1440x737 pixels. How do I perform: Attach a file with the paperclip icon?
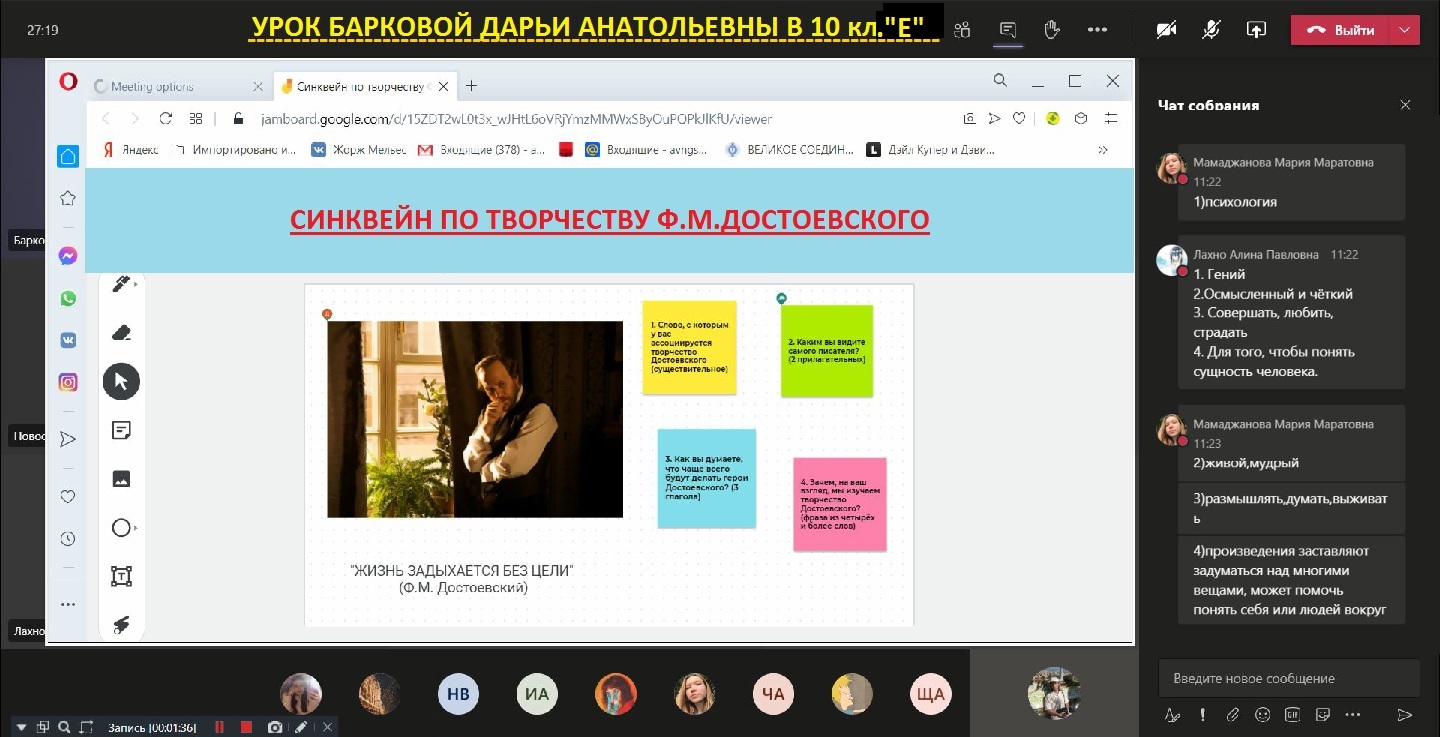click(1233, 715)
